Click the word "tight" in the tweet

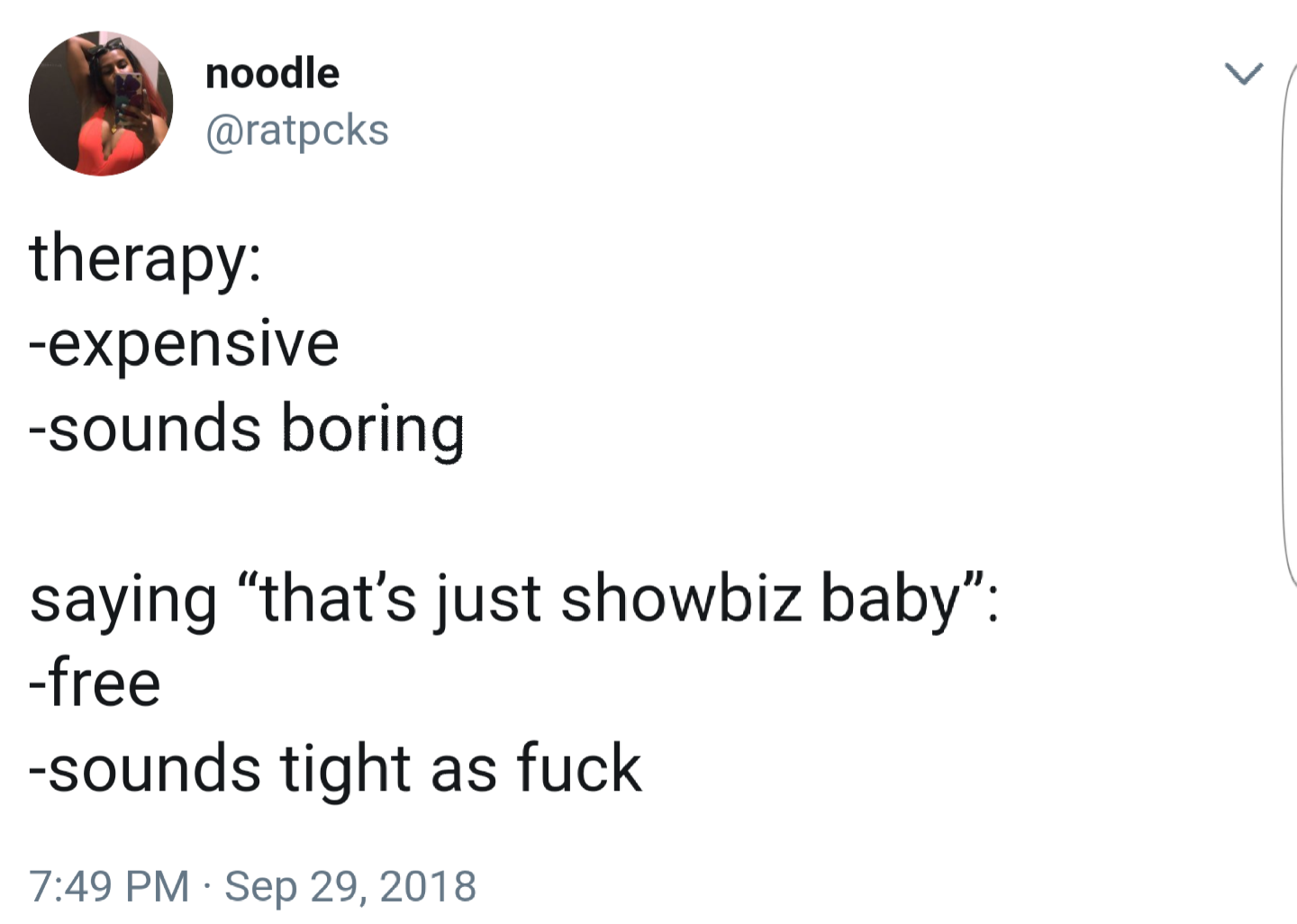click(x=346, y=770)
